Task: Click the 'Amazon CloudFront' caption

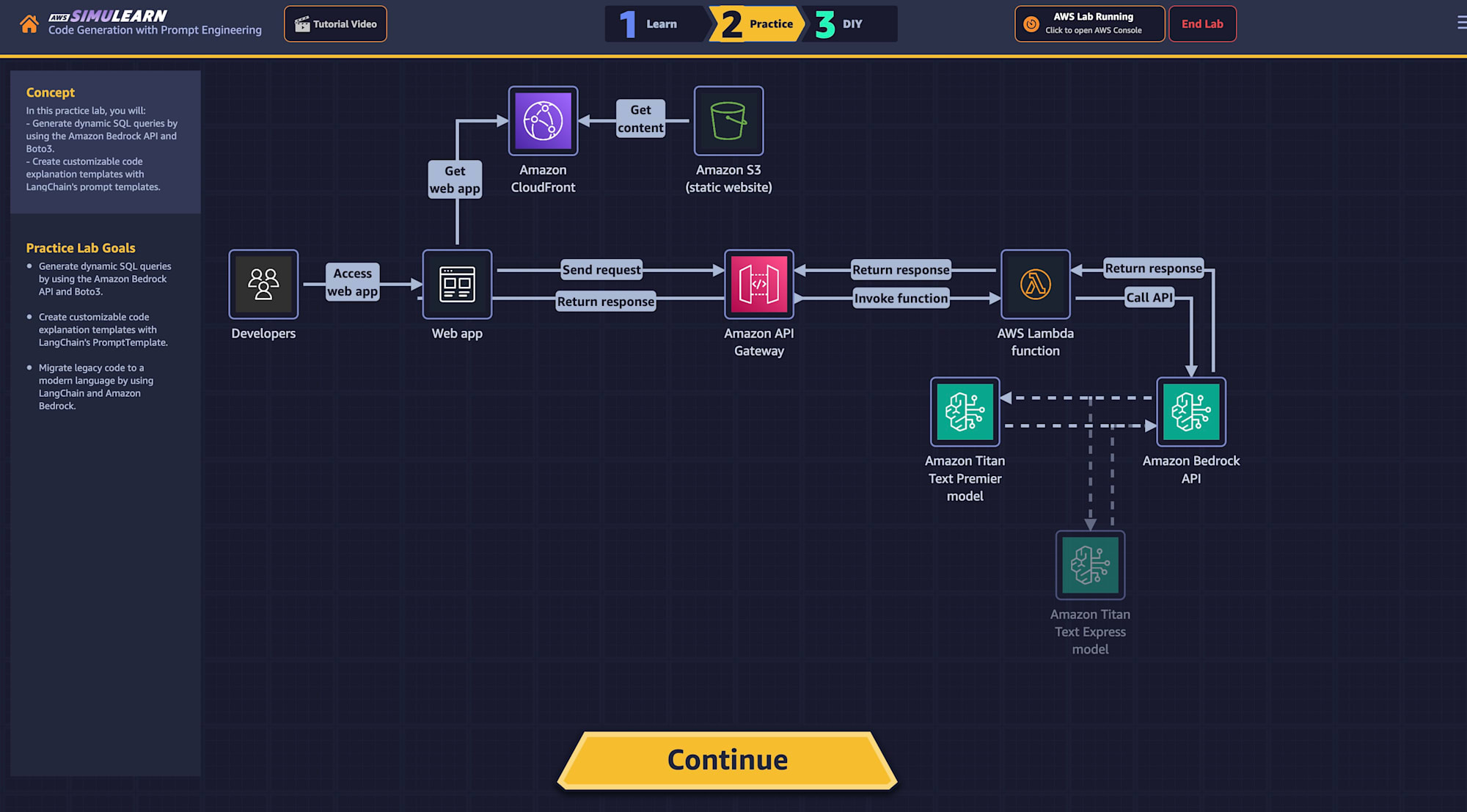Action: pos(543,178)
